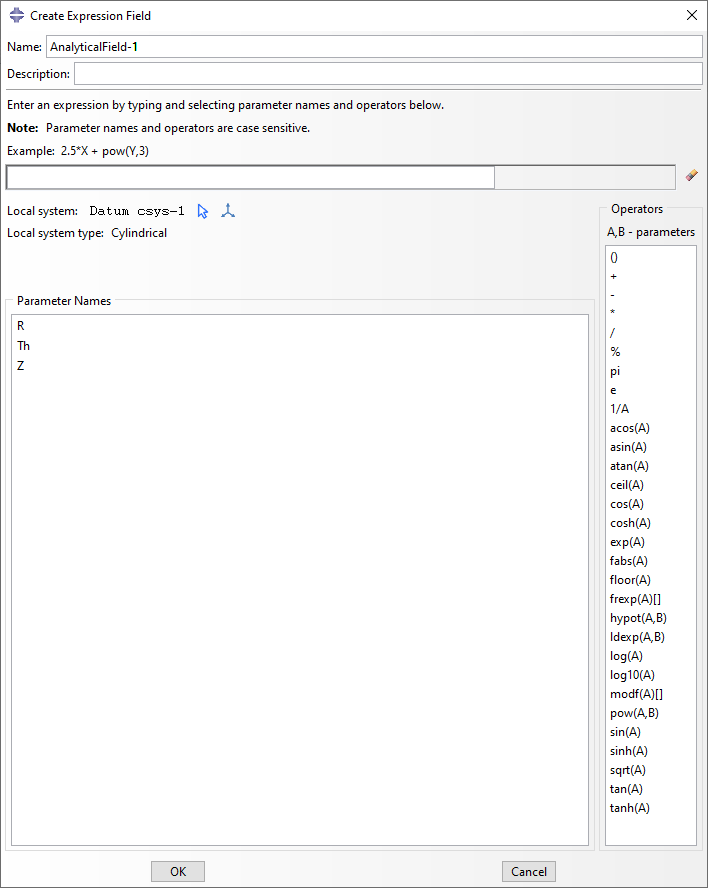Select the exp(A) function
The image size is (708, 888).
tap(627, 542)
